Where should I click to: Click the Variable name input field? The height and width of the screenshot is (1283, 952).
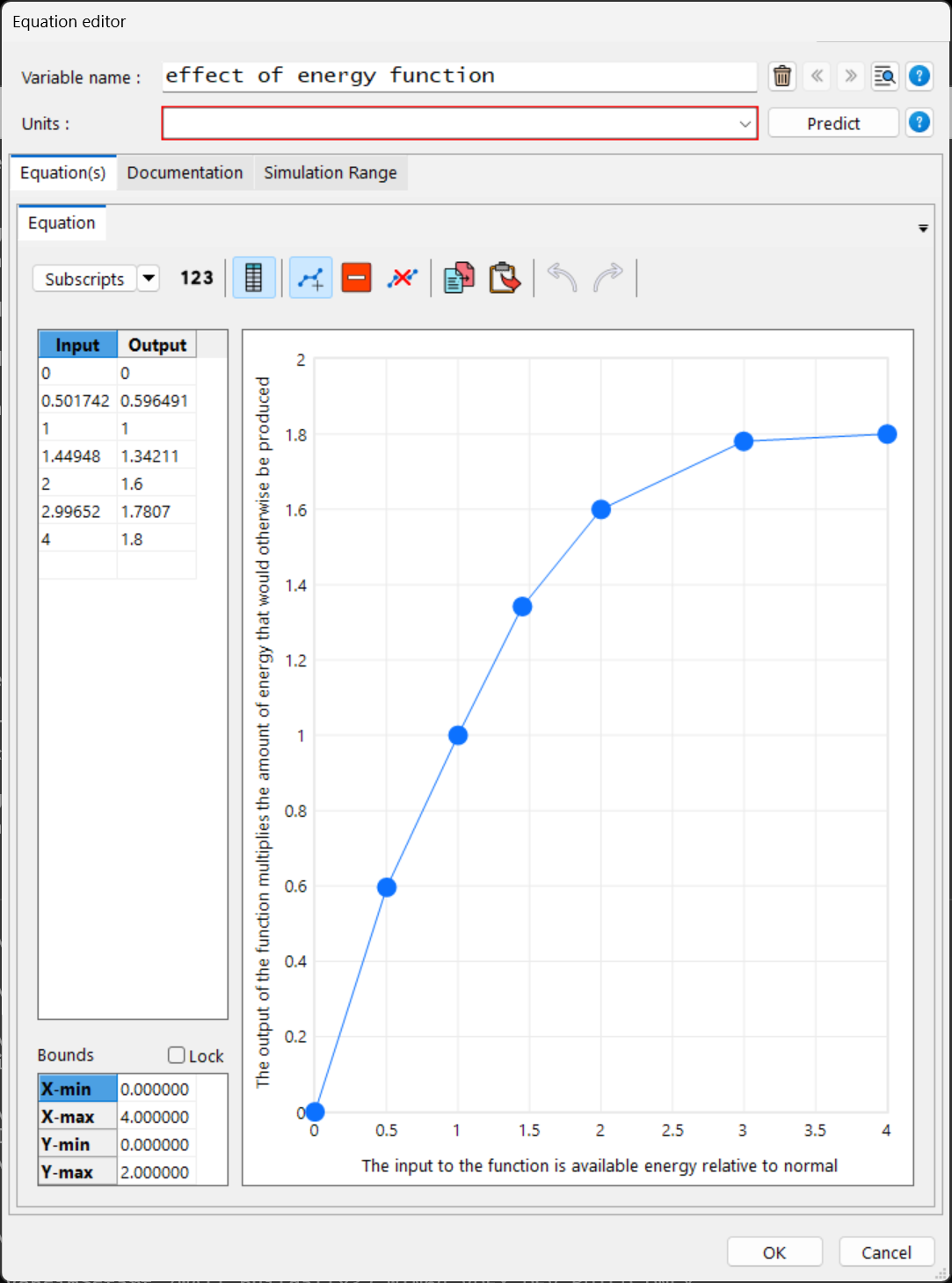(457, 77)
